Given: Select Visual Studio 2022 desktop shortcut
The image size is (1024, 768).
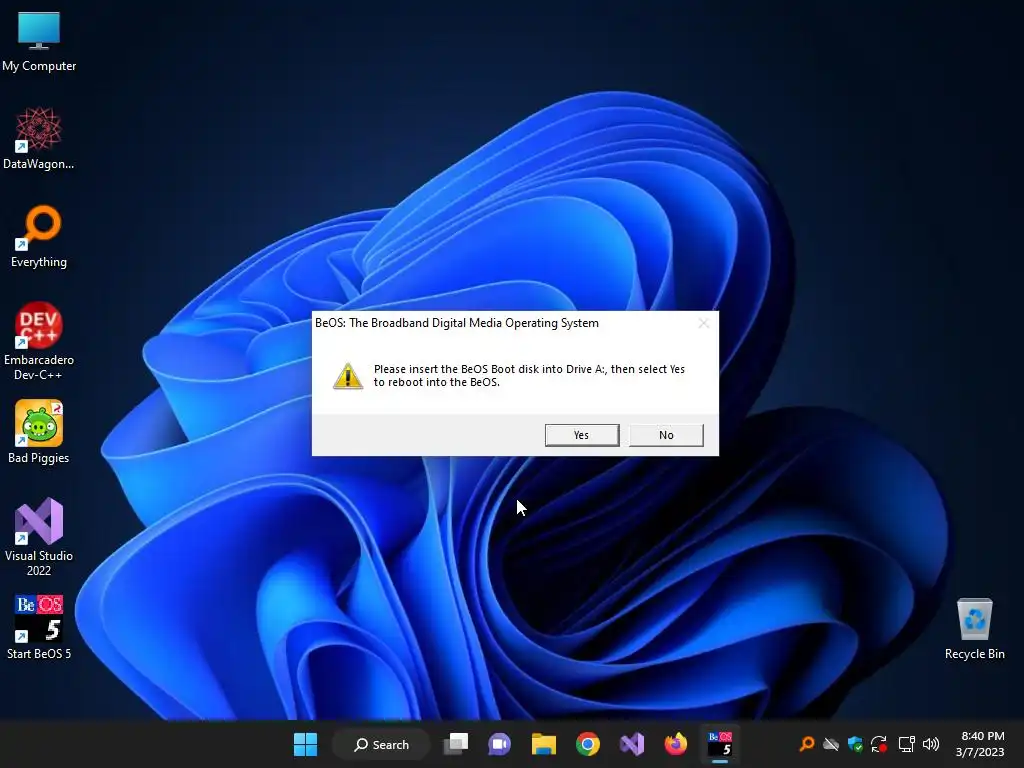Looking at the screenshot, I should pyautogui.click(x=39, y=537).
